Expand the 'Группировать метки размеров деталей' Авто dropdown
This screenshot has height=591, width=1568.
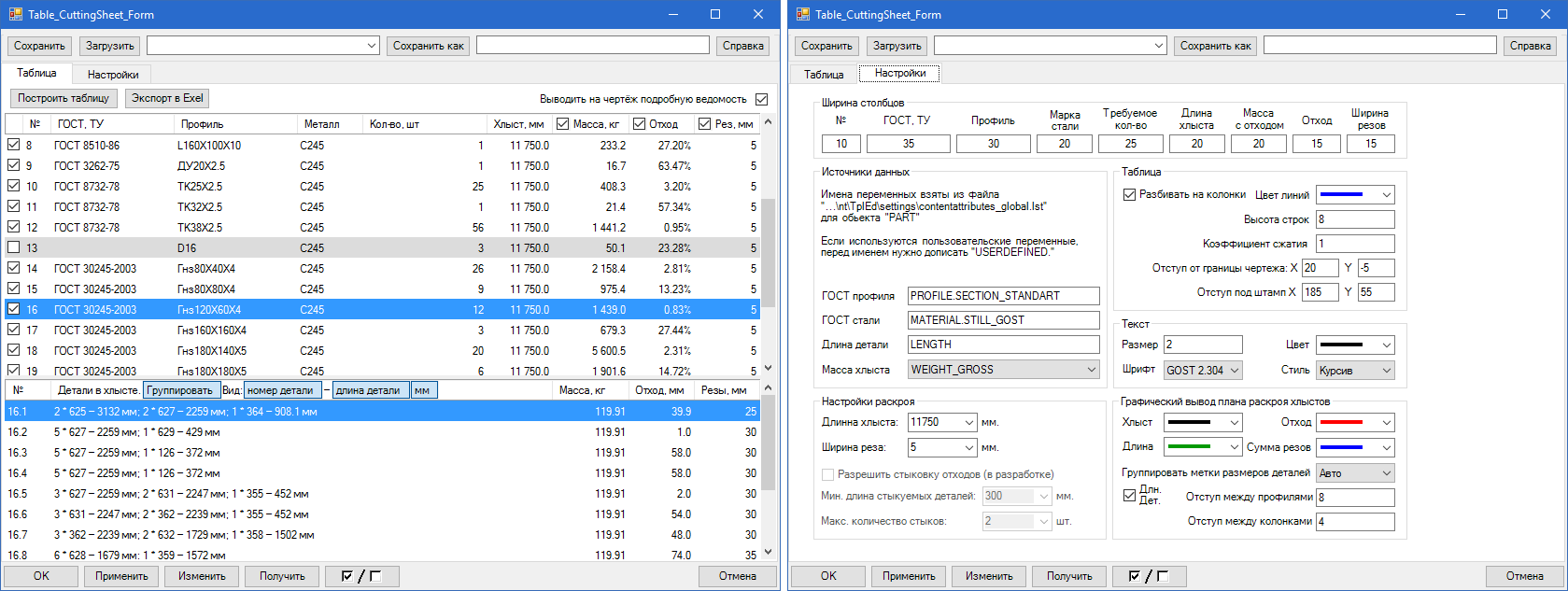point(1386,473)
